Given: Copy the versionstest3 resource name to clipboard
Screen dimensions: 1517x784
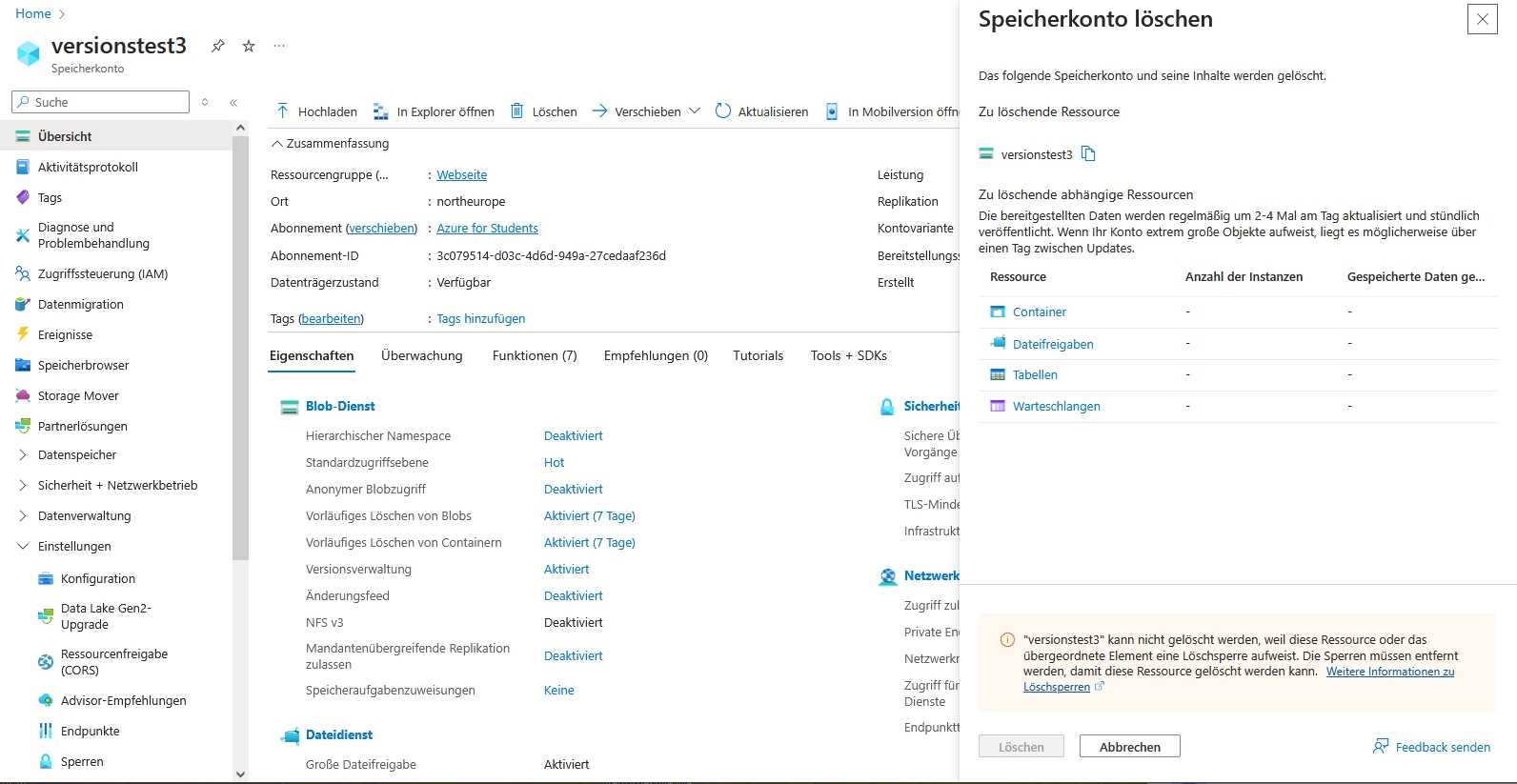Looking at the screenshot, I should coord(1088,154).
